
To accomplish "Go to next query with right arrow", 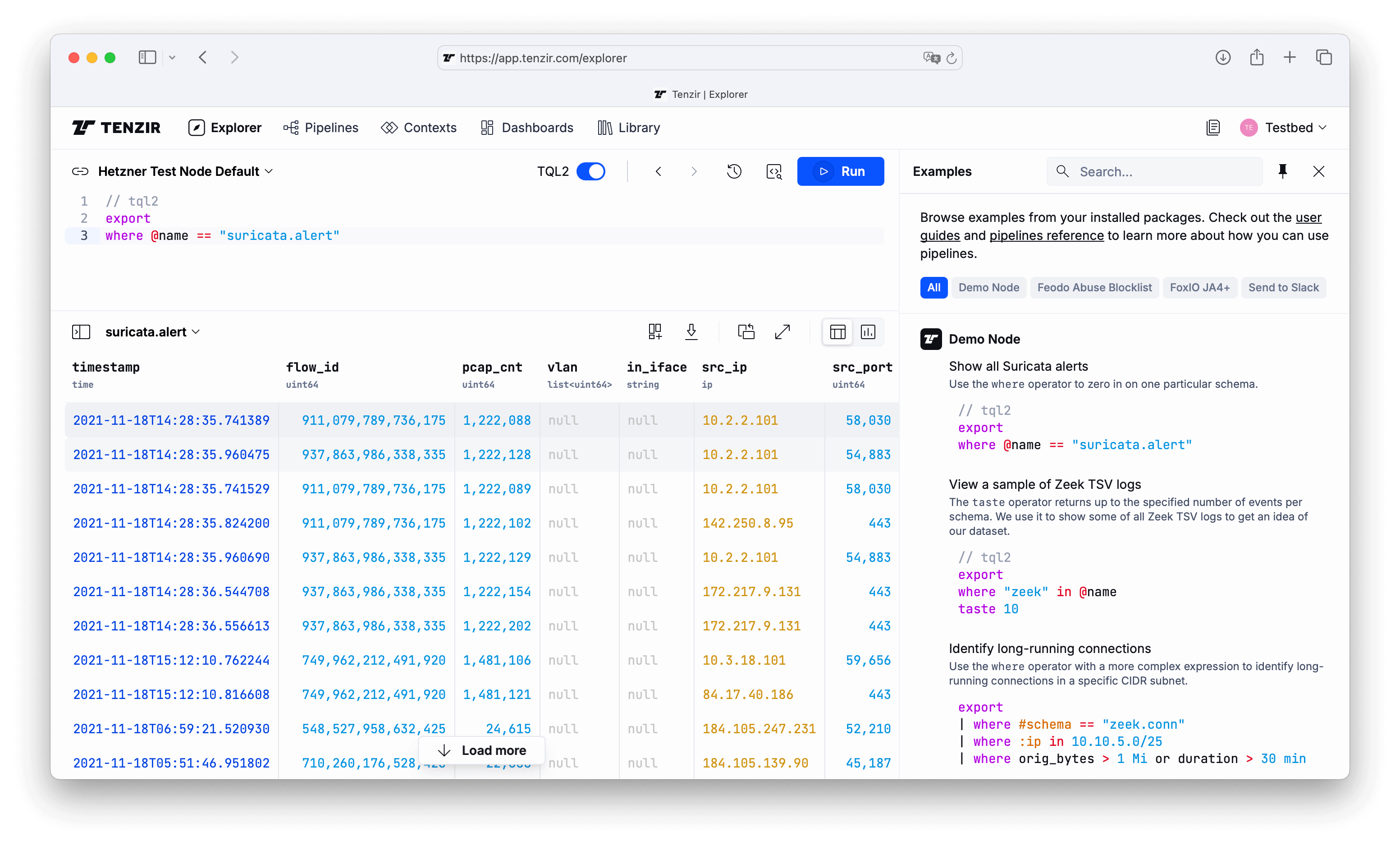I will tap(694, 171).
